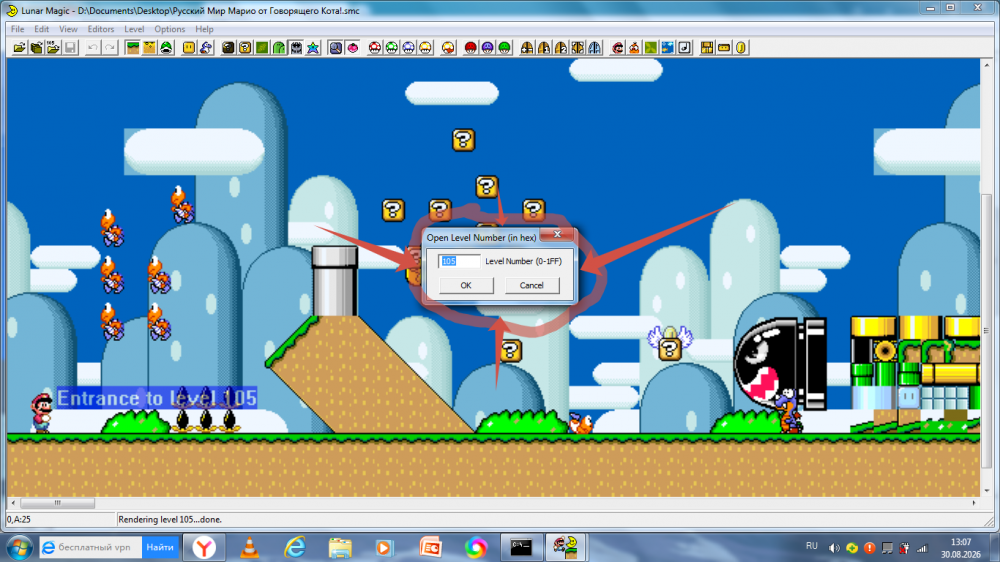Click the blue Rex dinosaur toolbar icon
This screenshot has height=562, width=1000.
206,48
